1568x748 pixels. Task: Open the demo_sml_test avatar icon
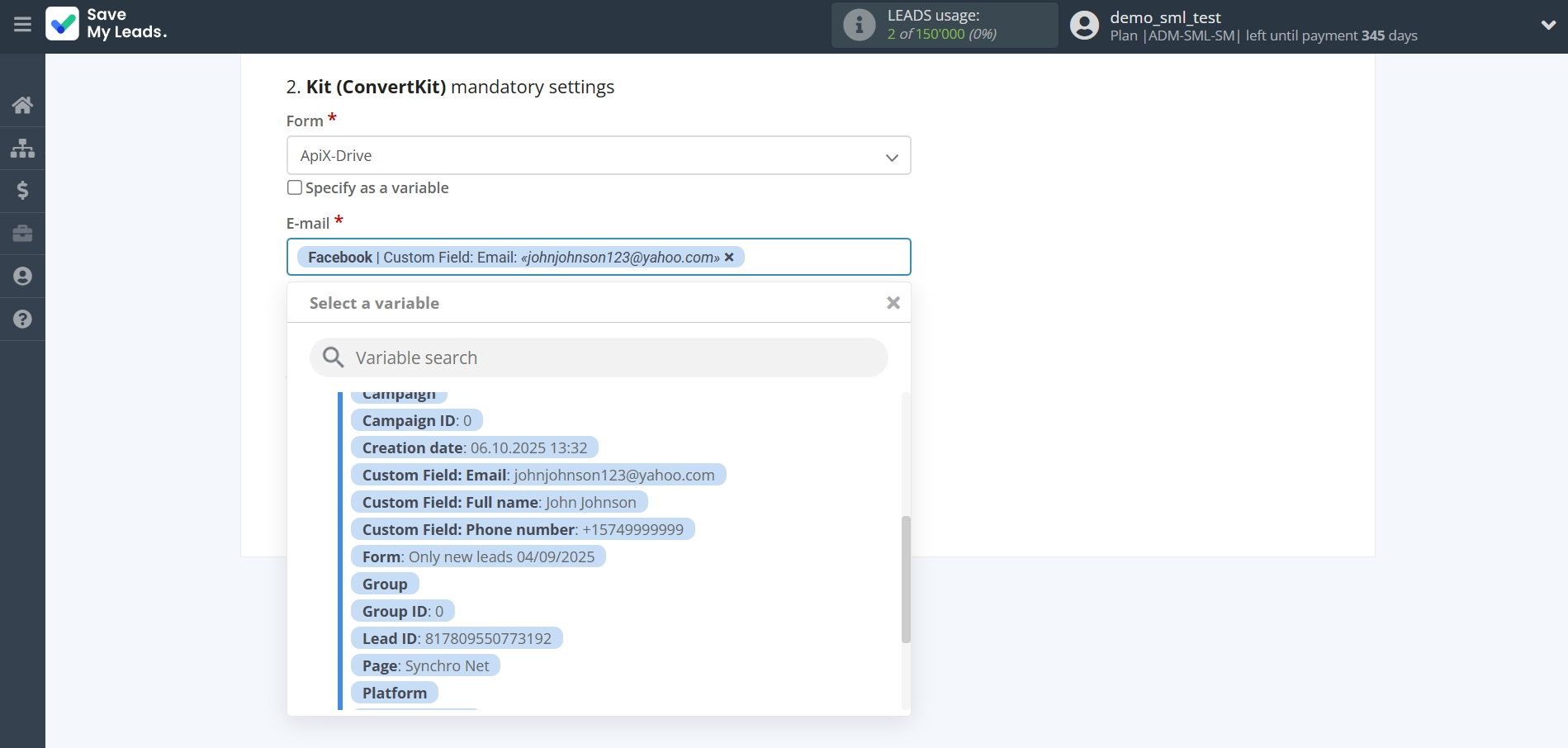point(1083,25)
